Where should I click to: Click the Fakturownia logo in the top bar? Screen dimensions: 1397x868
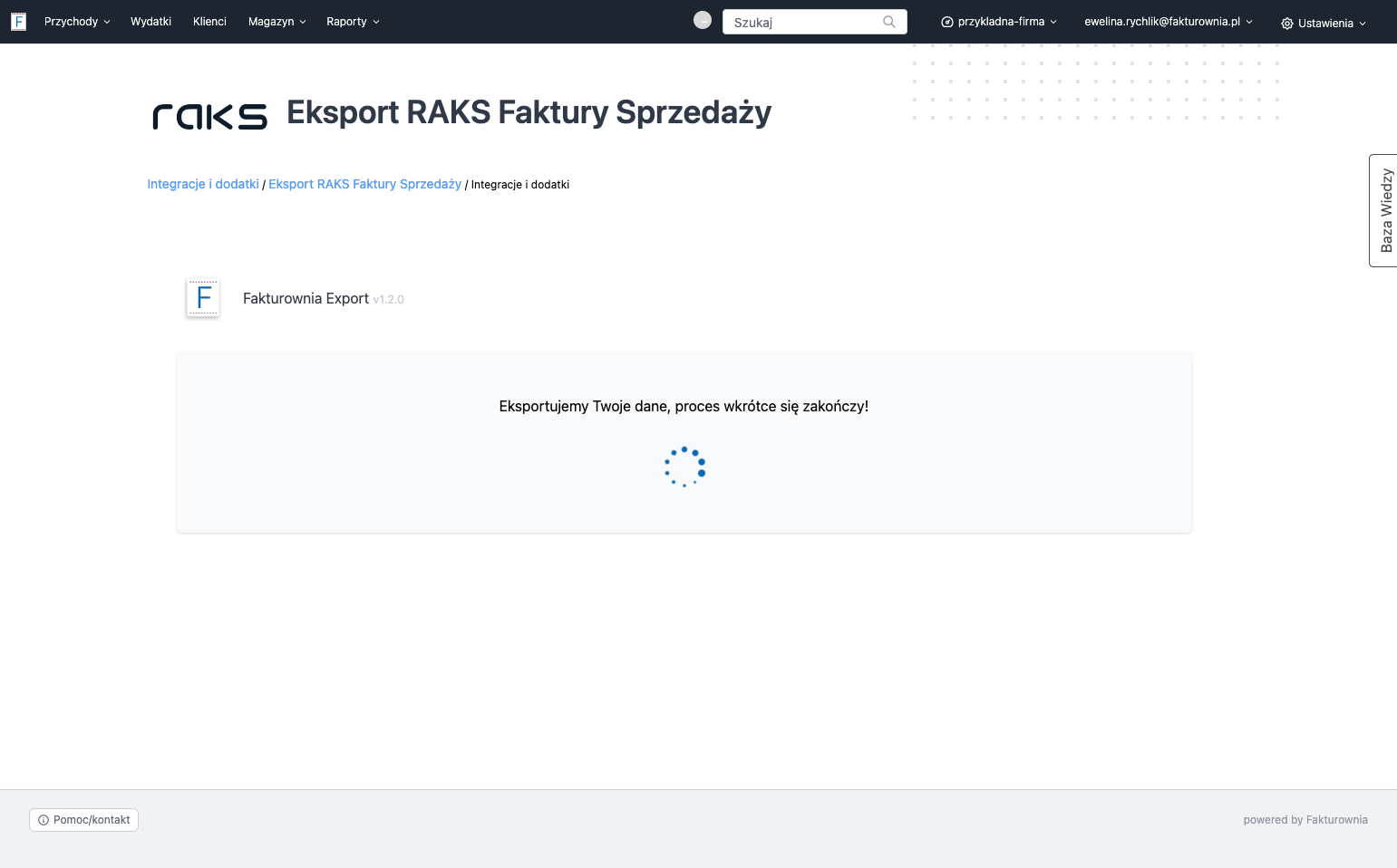18,22
